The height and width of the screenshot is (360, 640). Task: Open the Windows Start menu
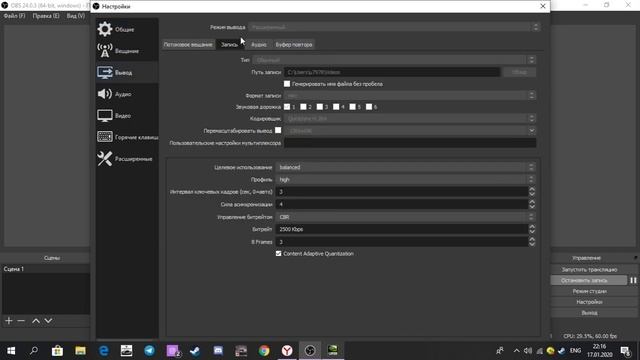point(11,351)
